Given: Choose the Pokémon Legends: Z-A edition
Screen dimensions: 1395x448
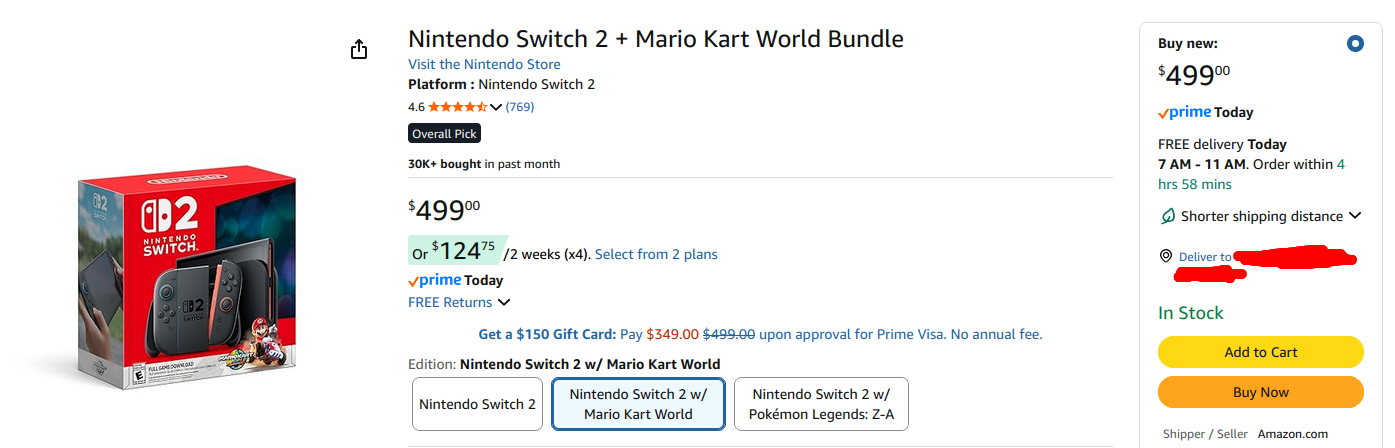Looking at the screenshot, I should click(821, 404).
